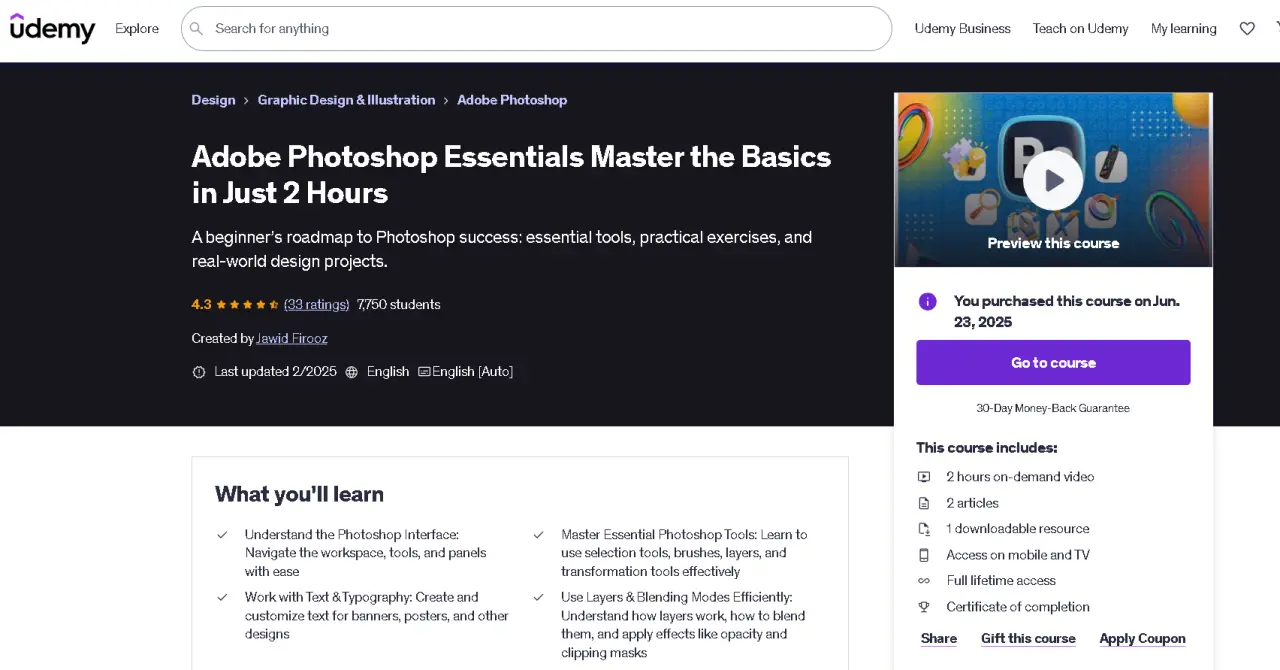Click the articles document icon
The image size is (1280, 670).
(924, 503)
